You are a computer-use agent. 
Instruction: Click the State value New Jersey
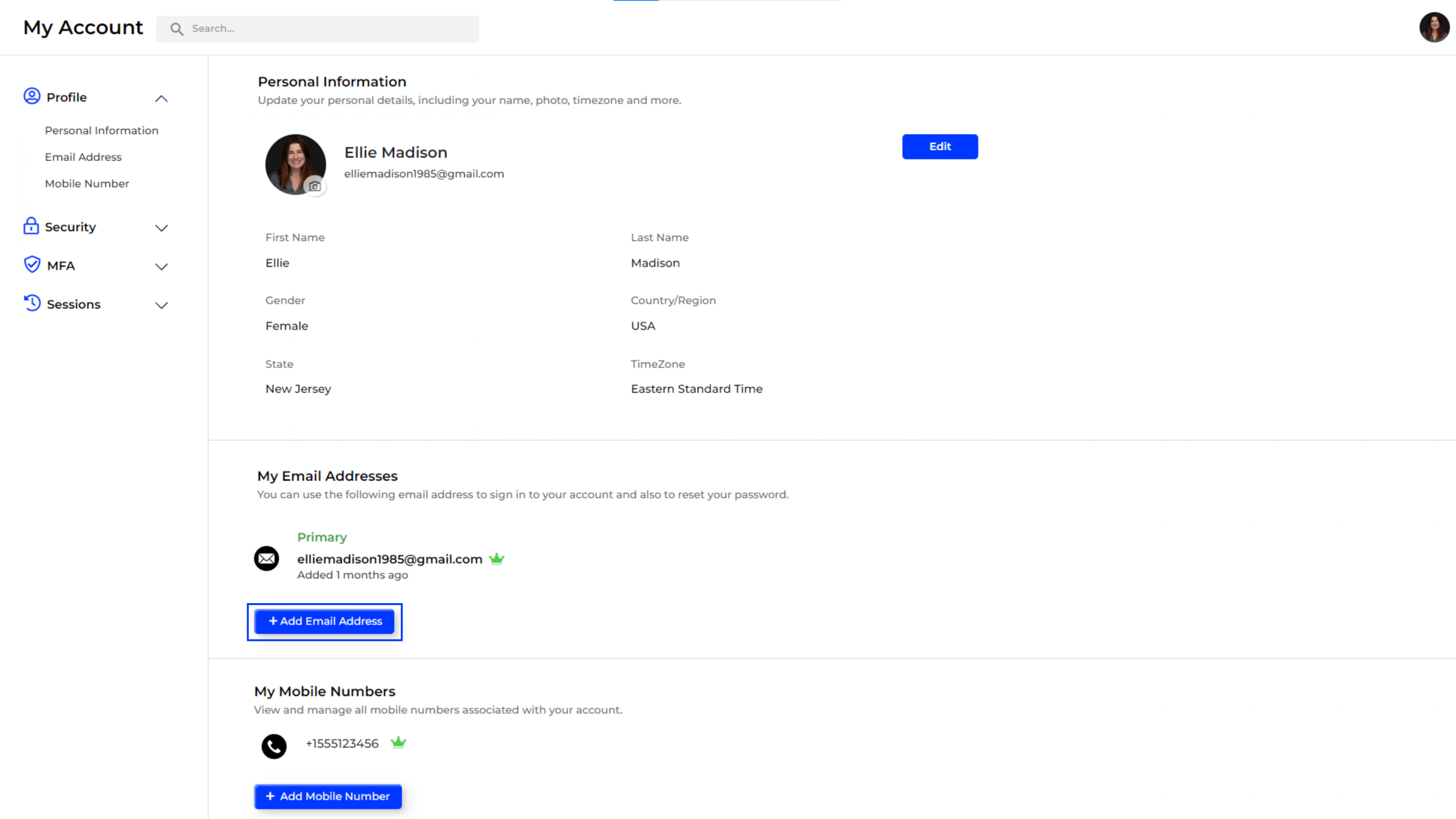pos(298,389)
